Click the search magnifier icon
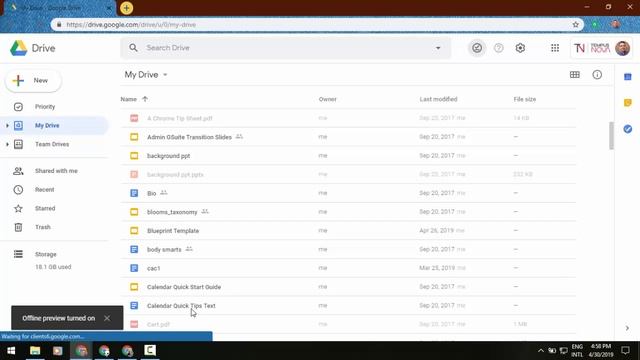This screenshot has width=640, height=360. [133, 48]
